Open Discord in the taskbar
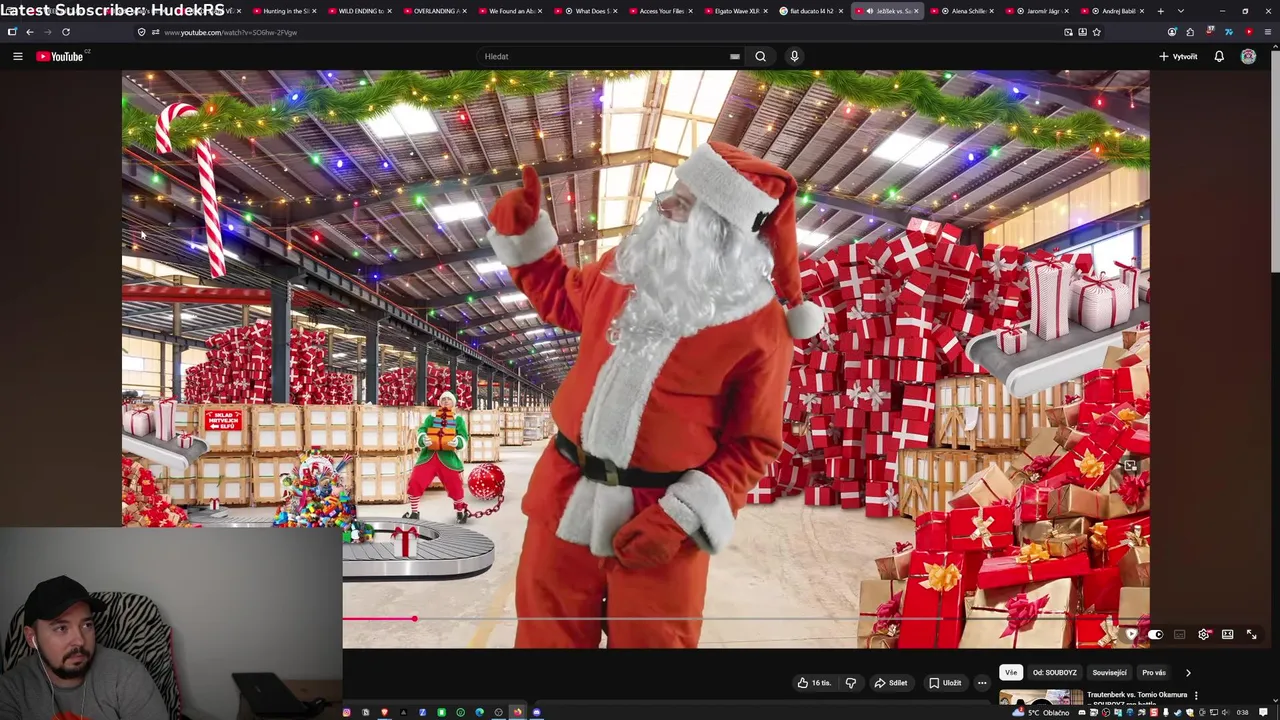This screenshot has width=1280, height=720. (x=536, y=712)
